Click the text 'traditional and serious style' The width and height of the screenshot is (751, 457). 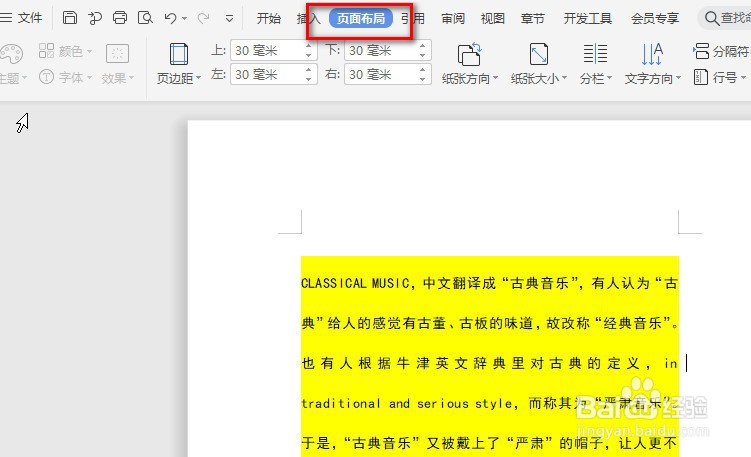pos(407,403)
